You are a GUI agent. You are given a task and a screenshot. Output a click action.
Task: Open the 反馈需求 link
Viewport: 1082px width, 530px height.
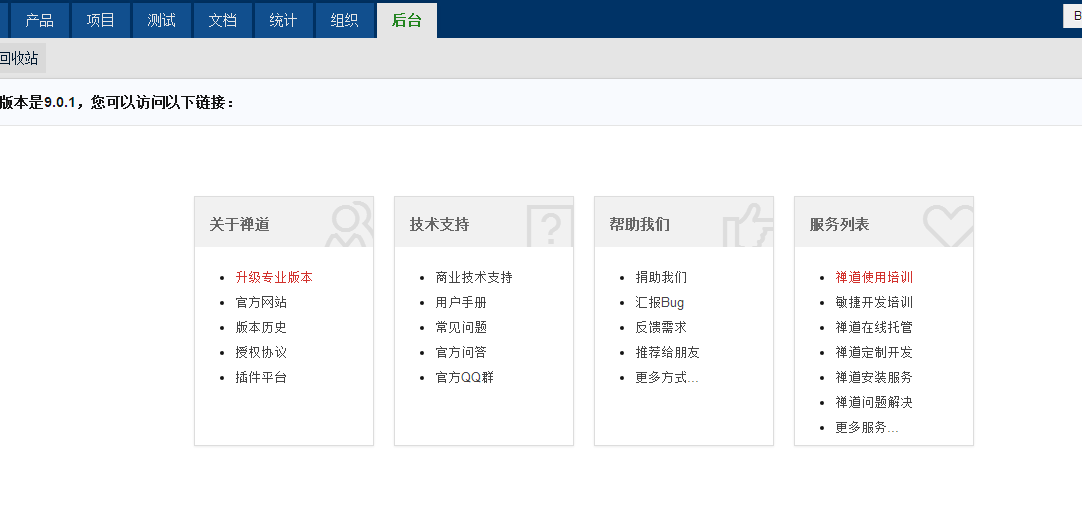click(x=661, y=327)
